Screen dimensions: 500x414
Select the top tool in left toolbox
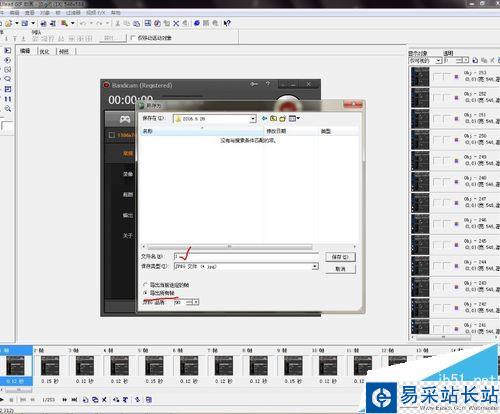(x=8, y=50)
